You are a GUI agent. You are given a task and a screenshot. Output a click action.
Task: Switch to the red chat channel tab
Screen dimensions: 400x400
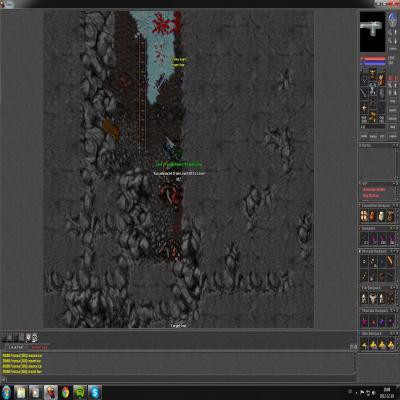[x=40, y=347]
